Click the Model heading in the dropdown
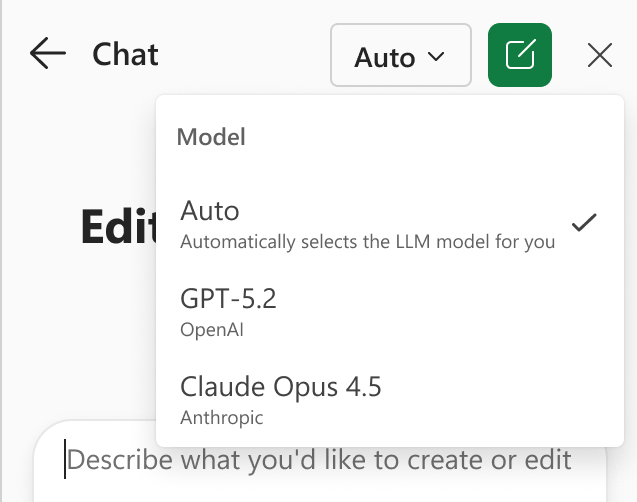637x502 pixels. point(211,137)
